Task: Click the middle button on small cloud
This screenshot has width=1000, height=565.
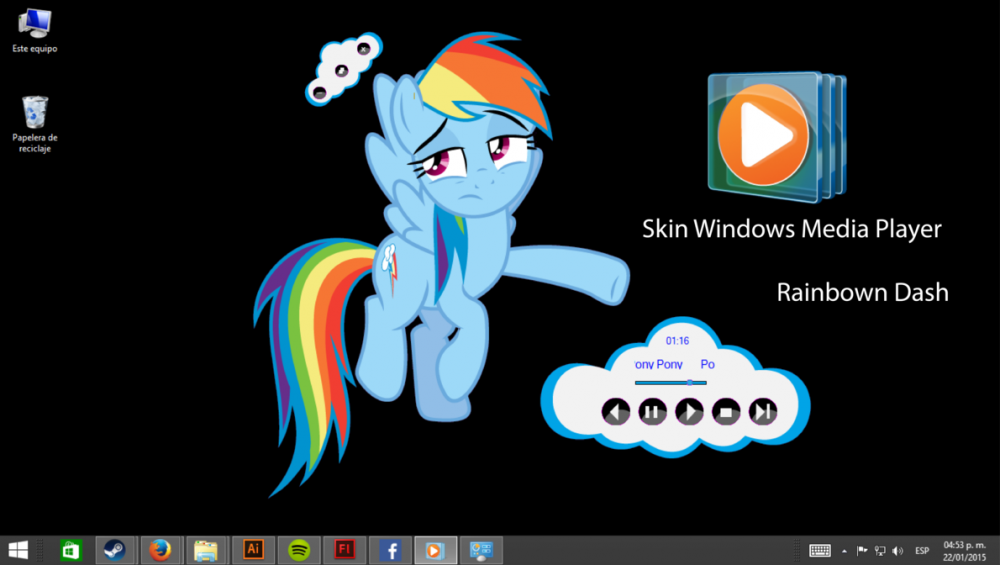Action: tap(341, 70)
